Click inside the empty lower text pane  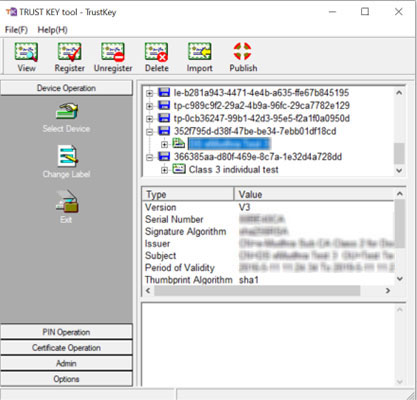[268, 344]
